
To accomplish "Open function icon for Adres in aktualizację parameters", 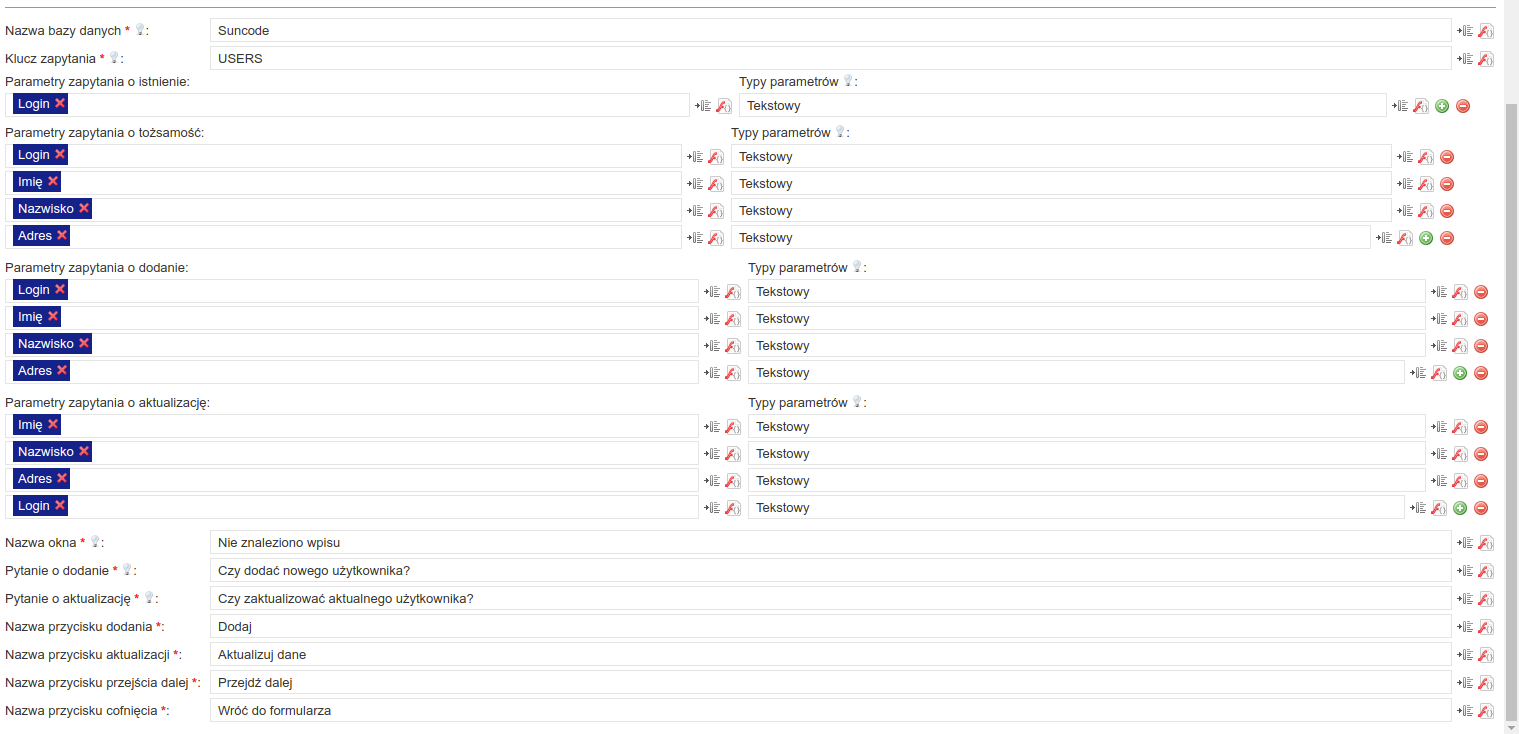I will 733,481.
